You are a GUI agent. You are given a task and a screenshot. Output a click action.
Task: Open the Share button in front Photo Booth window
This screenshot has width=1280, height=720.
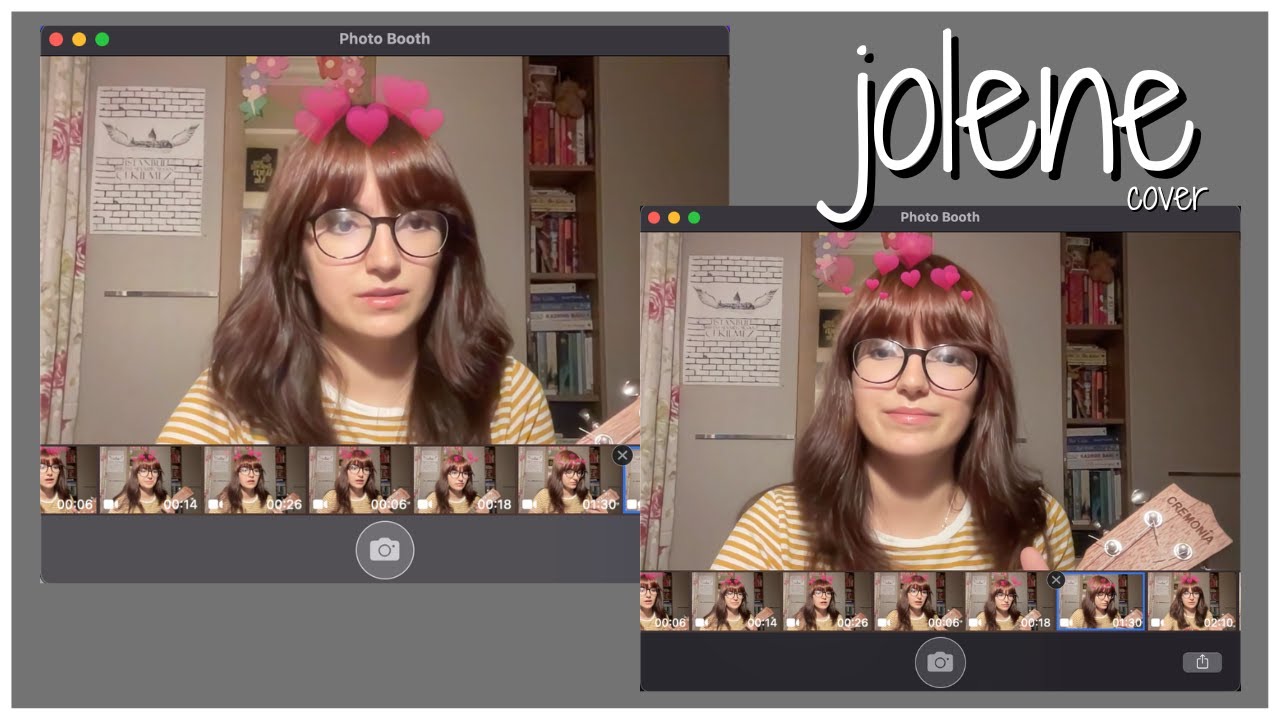[x=1202, y=662]
